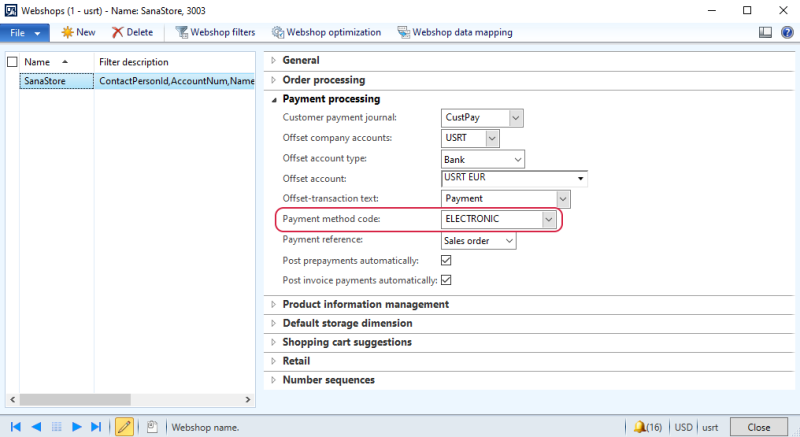Tick the select-all checkbox in grid header

[x=12, y=62]
